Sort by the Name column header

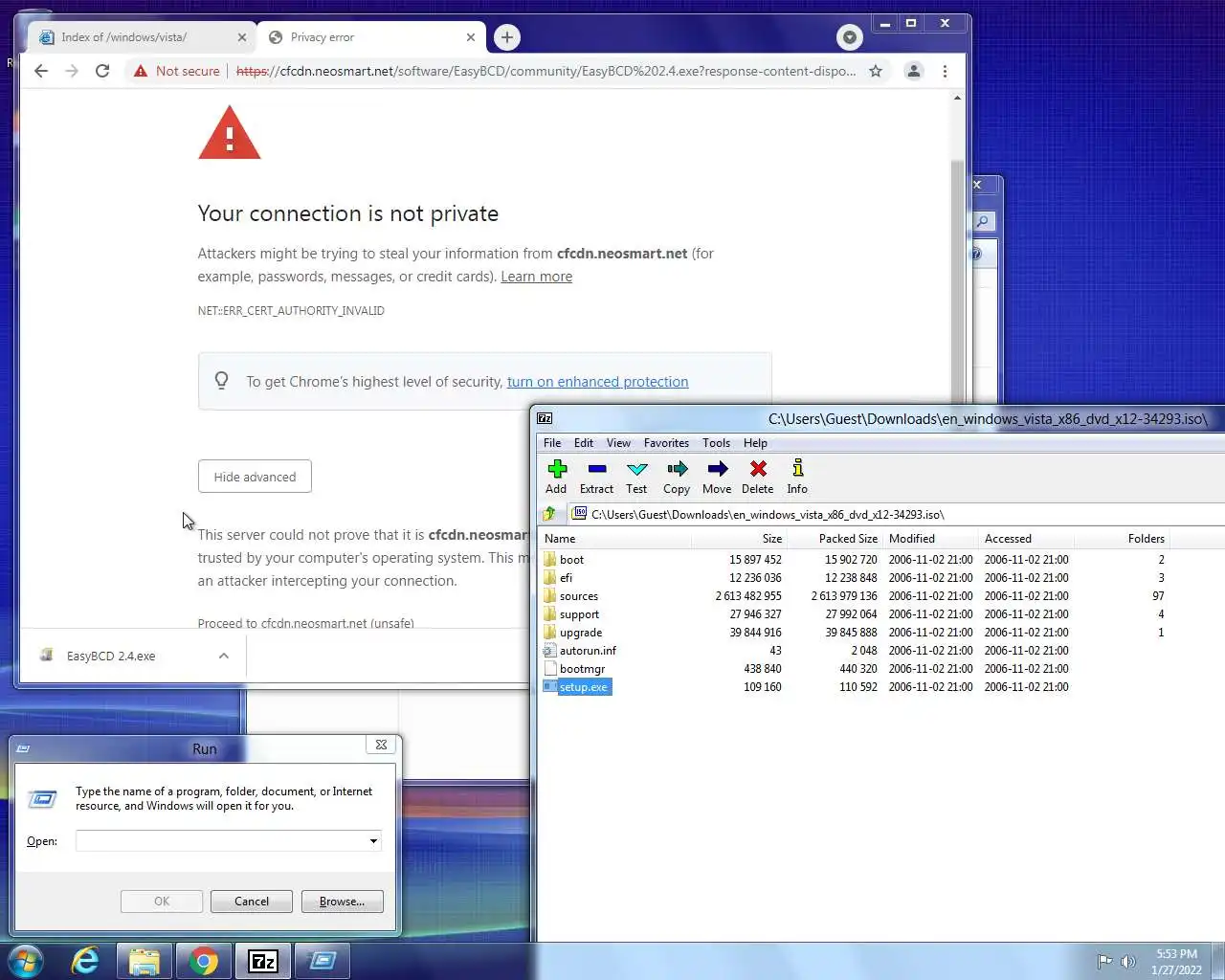pyautogui.click(x=615, y=539)
